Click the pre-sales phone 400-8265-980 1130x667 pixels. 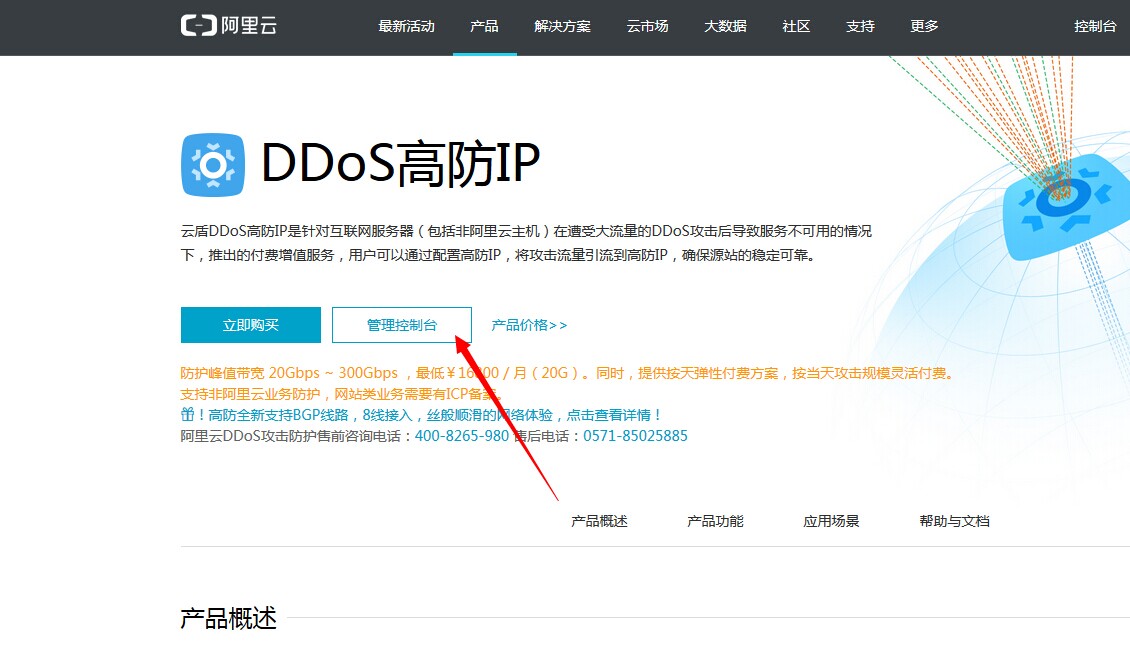coord(462,436)
